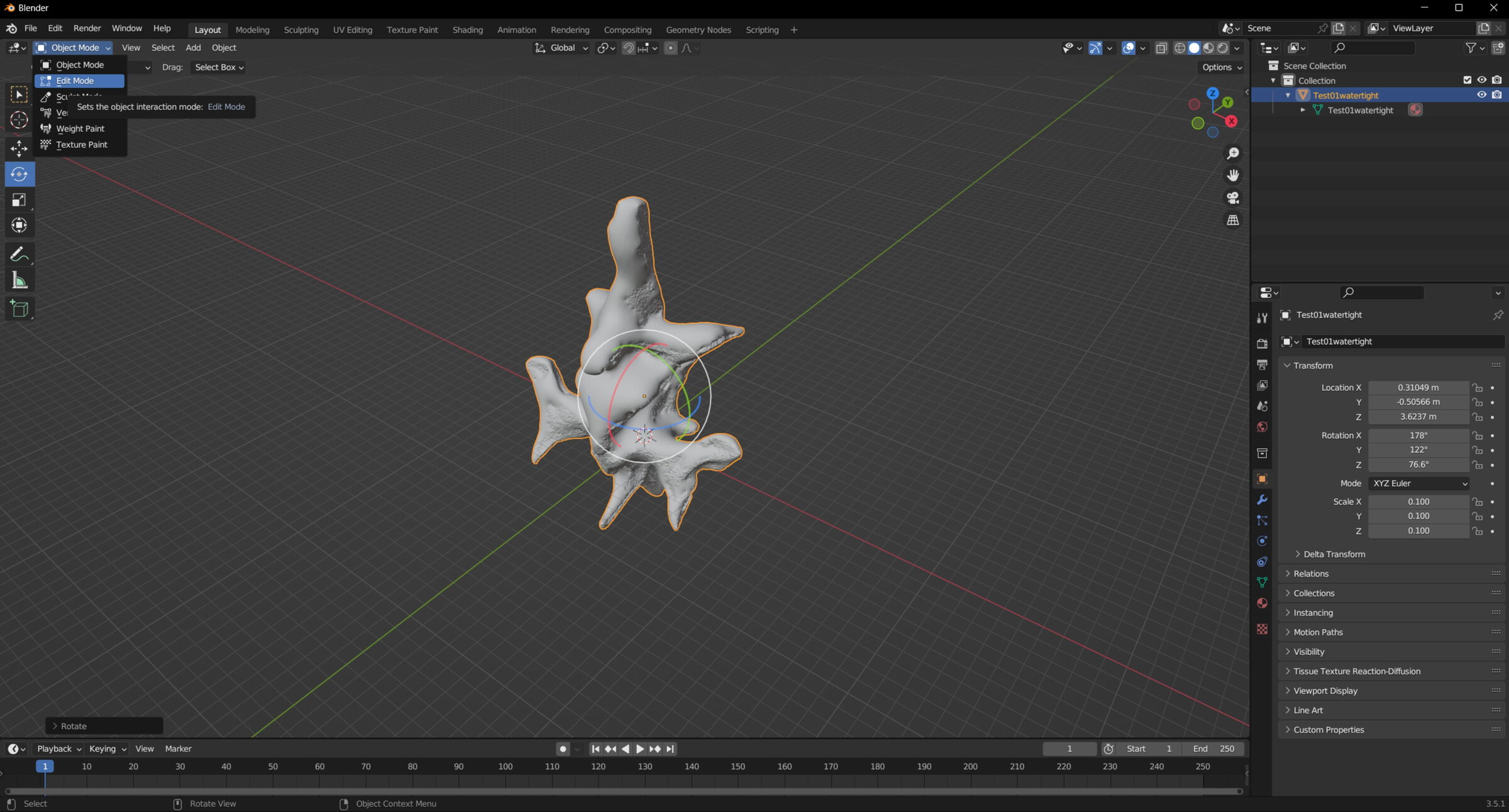The height and width of the screenshot is (812, 1509).
Task: Open the XYZ Euler rotation mode dropdown
Action: (x=1418, y=483)
